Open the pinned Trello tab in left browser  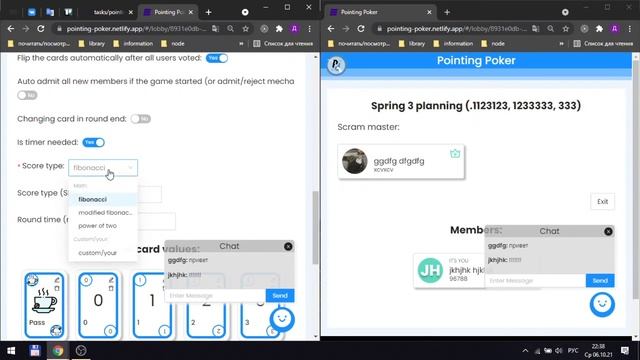(68, 12)
